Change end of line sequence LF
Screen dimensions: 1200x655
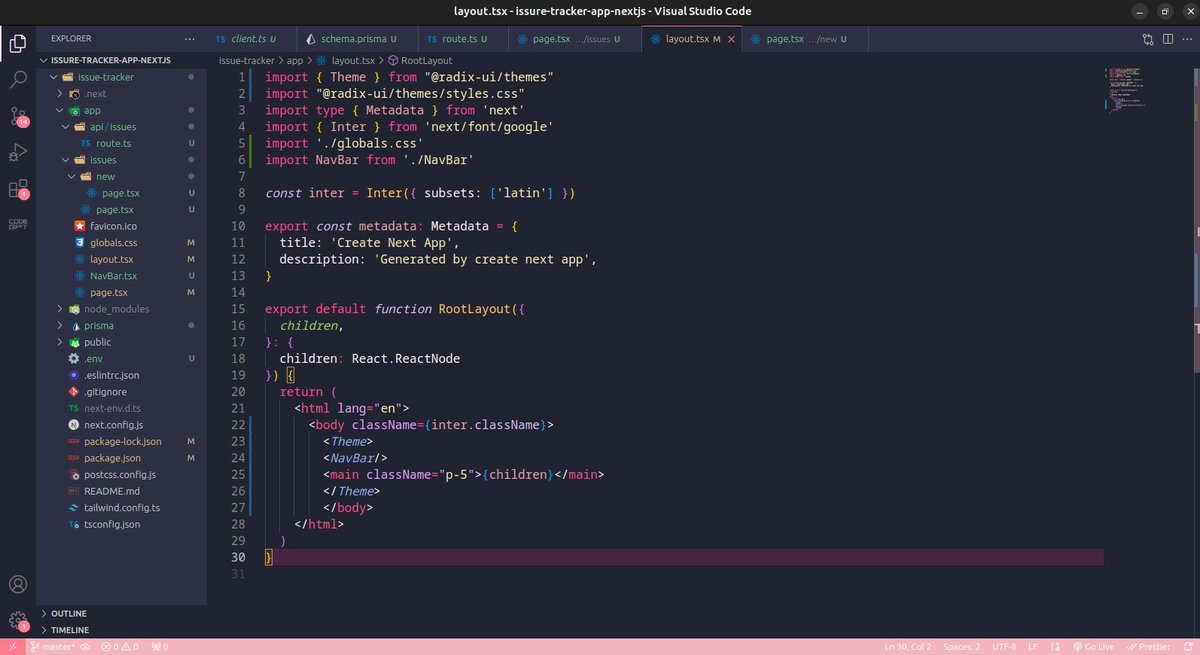pos(1033,647)
